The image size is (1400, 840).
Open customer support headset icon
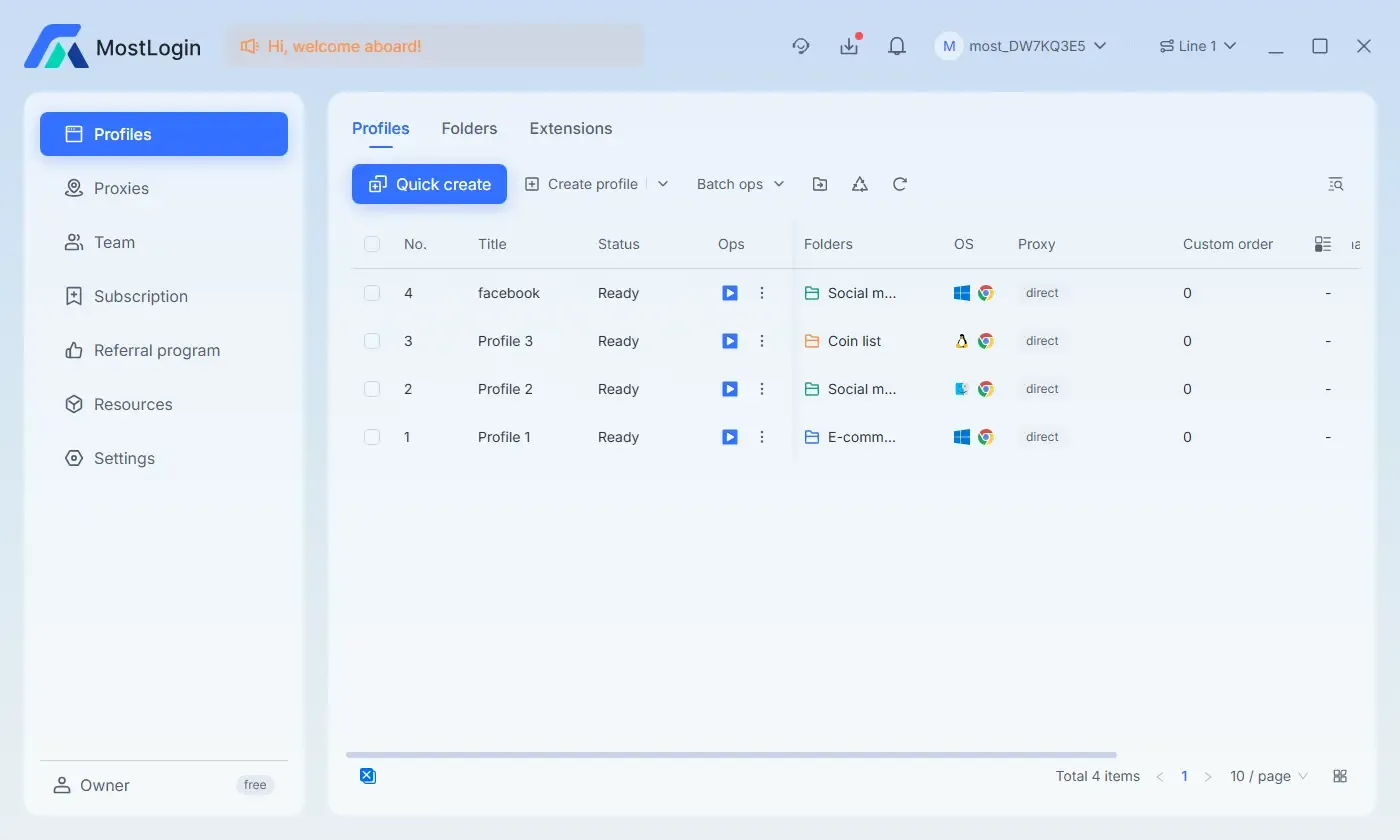pyautogui.click(x=800, y=46)
